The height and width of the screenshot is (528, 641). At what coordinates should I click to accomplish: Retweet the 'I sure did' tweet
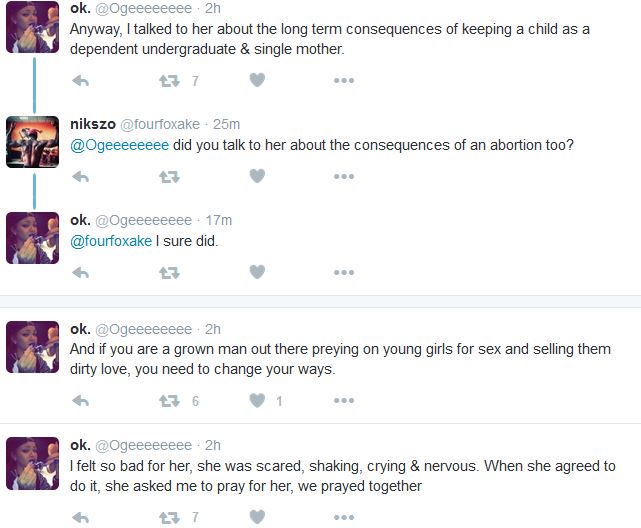pos(169,272)
